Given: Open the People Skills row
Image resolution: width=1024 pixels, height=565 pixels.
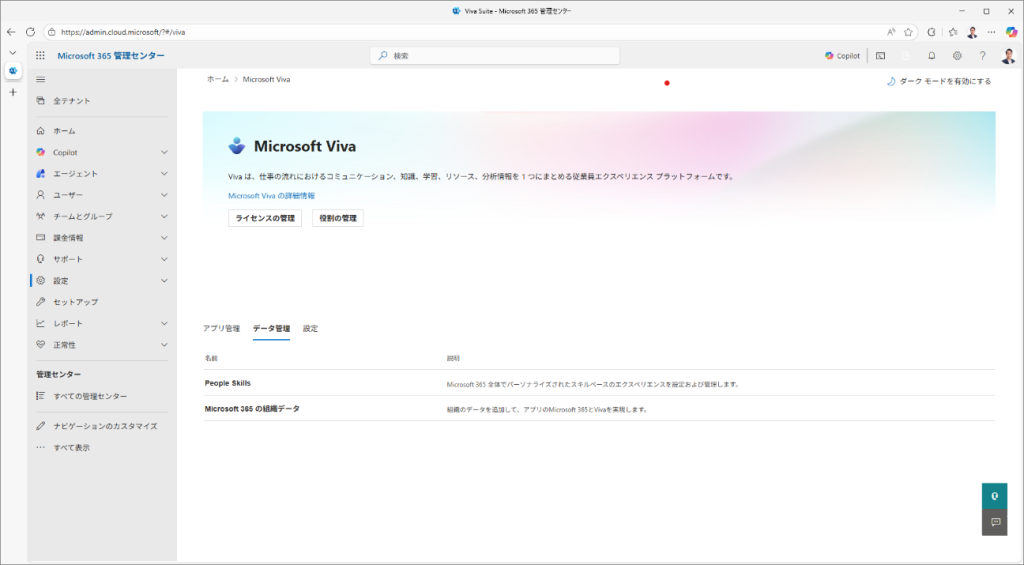Looking at the screenshot, I should 228,383.
